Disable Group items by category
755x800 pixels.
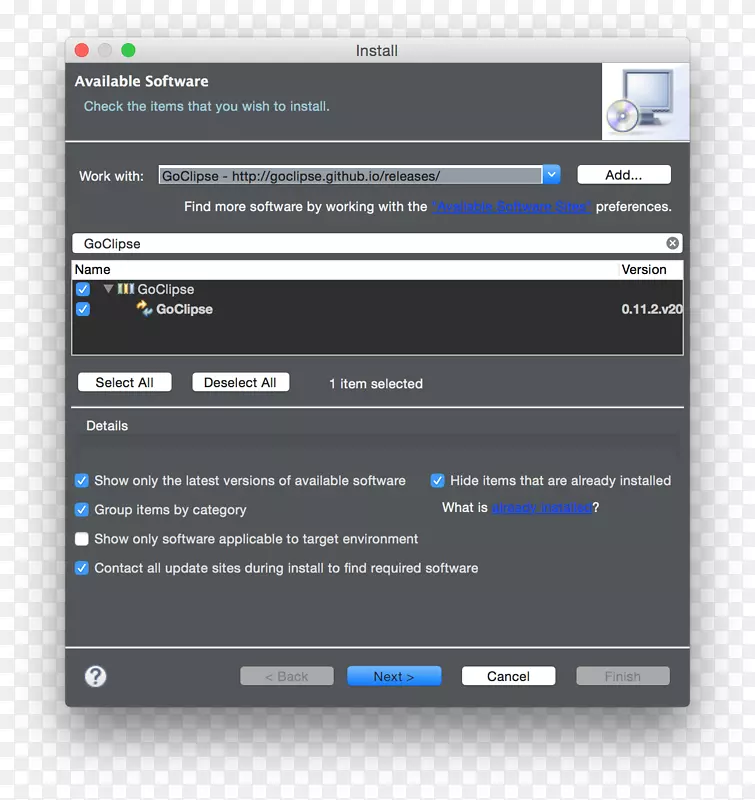83,510
